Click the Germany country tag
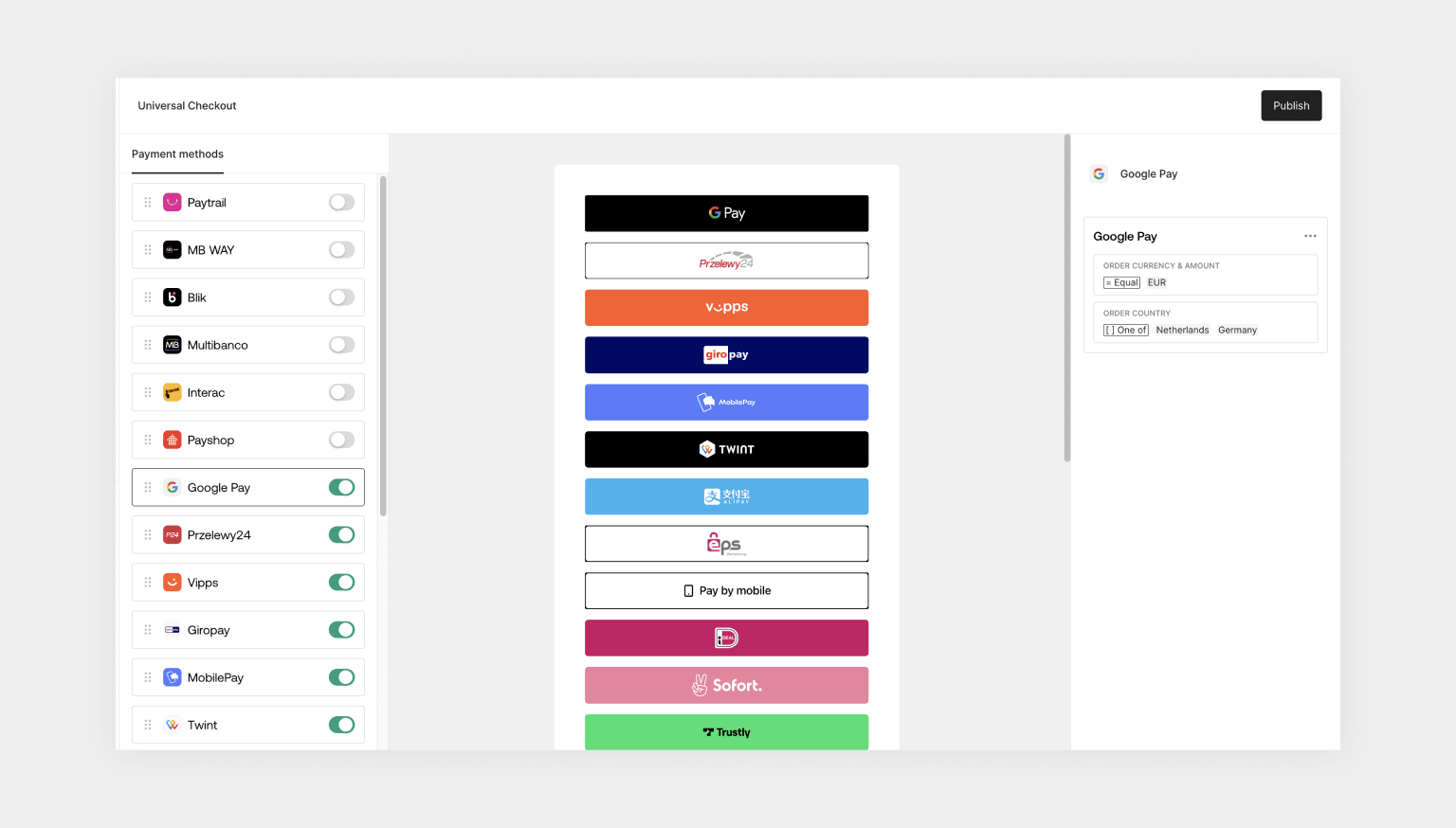1456x828 pixels. click(1237, 330)
